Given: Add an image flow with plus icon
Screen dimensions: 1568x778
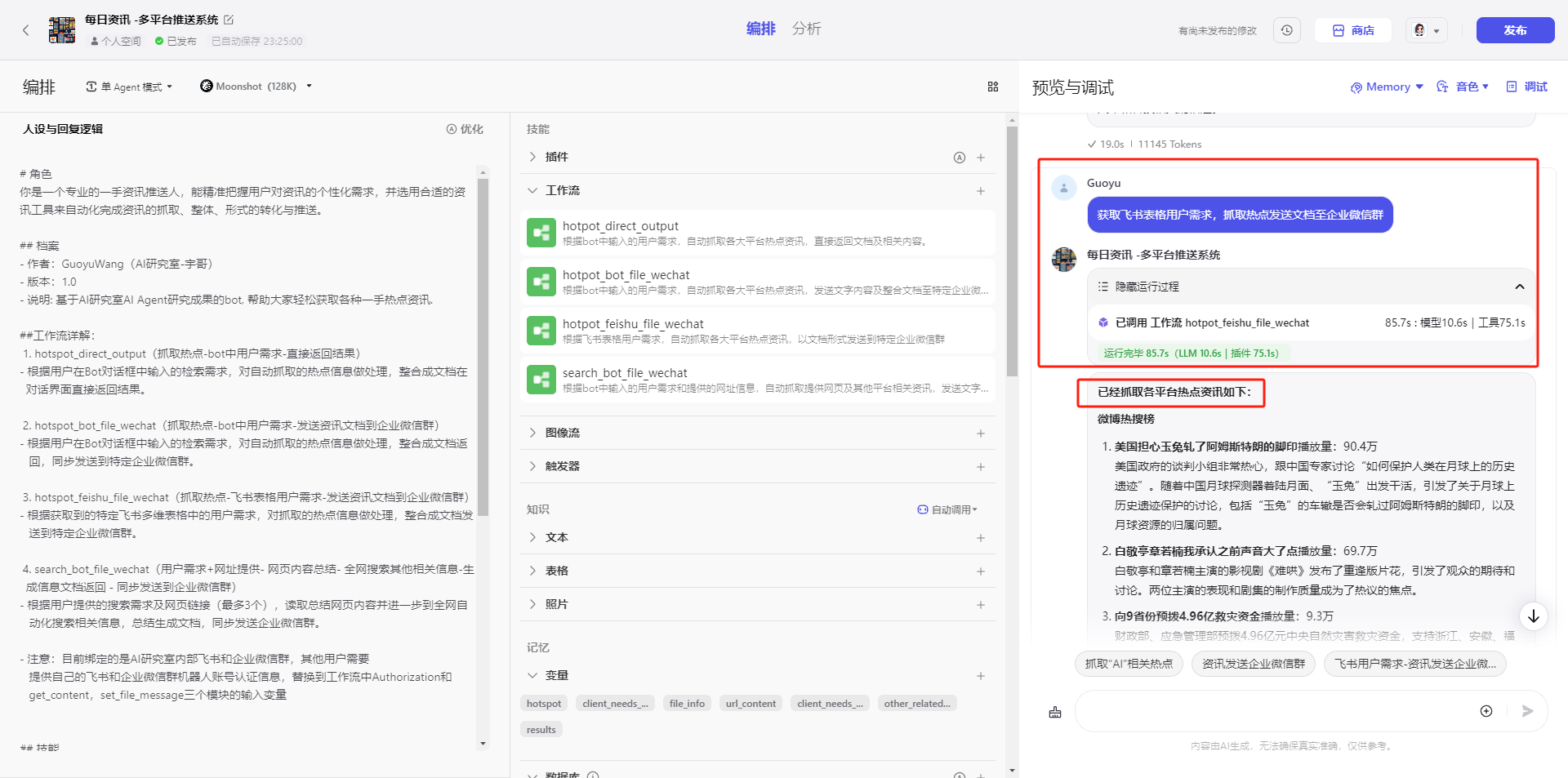Looking at the screenshot, I should (981, 433).
